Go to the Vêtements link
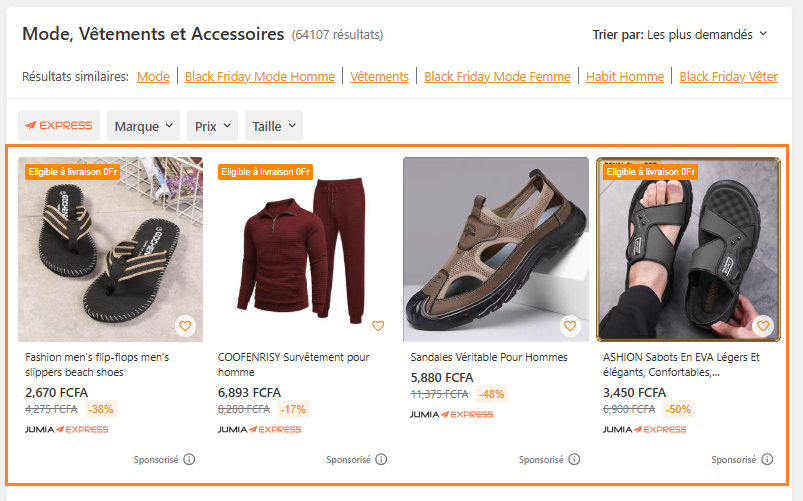 (x=379, y=77)
